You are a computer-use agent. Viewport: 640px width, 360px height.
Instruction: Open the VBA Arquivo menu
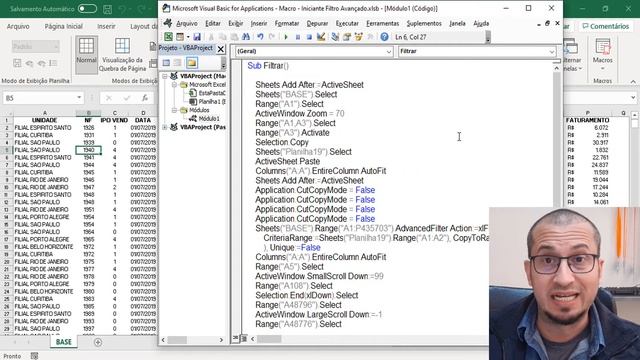(x=187, y=24)
